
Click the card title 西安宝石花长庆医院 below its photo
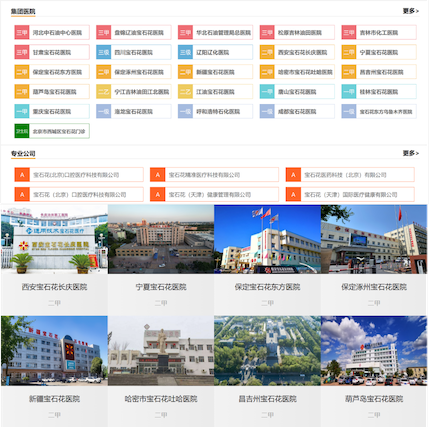point(54,287)
